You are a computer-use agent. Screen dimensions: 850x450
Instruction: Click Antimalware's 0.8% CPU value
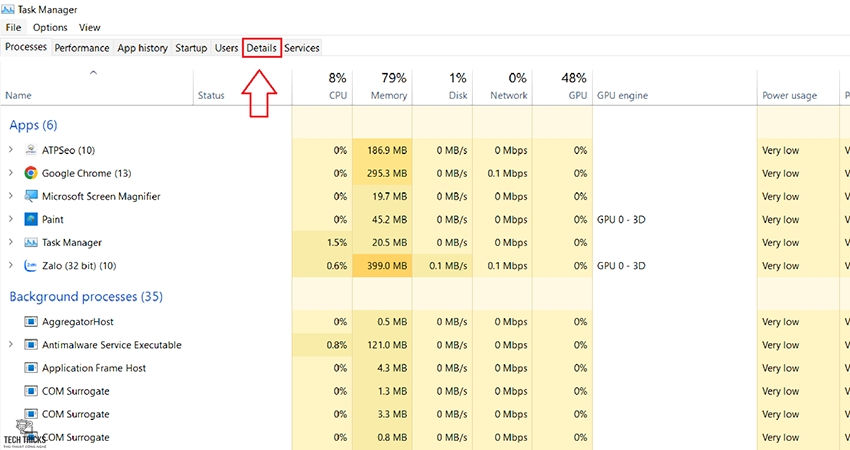pos(337,345)
